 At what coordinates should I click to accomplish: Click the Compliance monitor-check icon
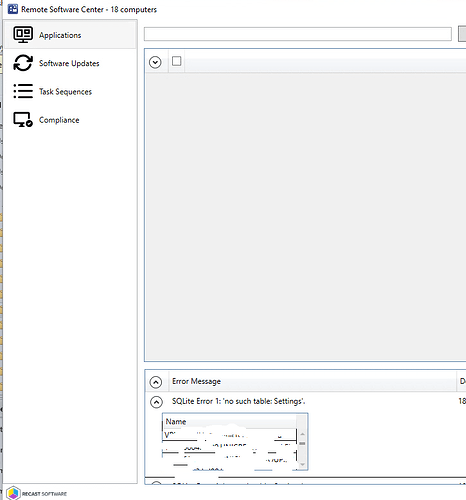coord(23,120)
